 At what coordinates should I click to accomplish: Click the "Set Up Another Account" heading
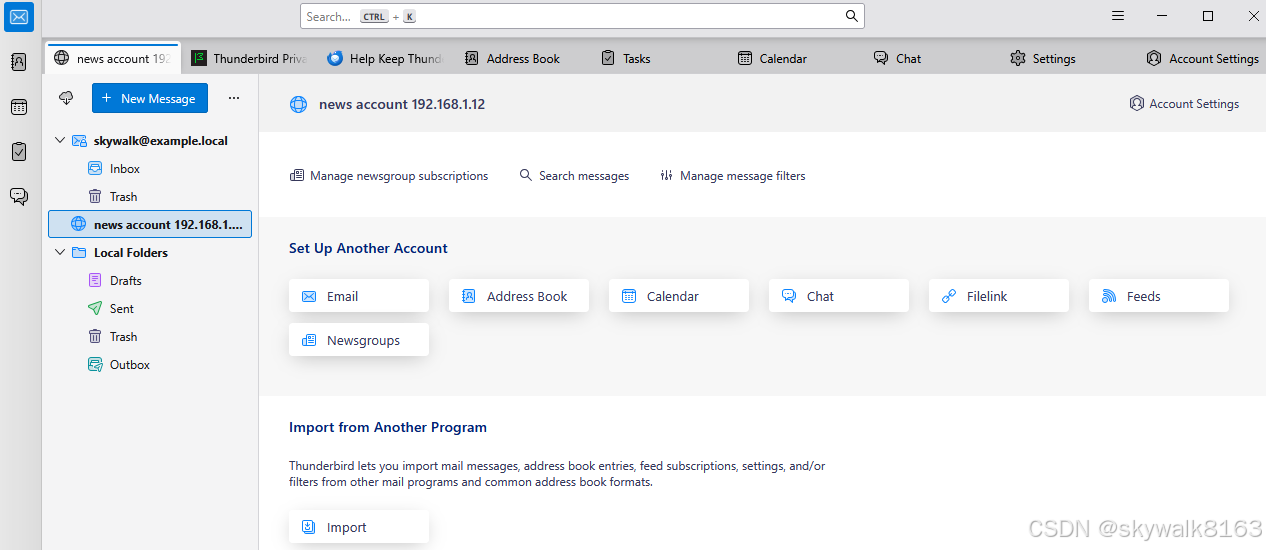pos(368,248)
